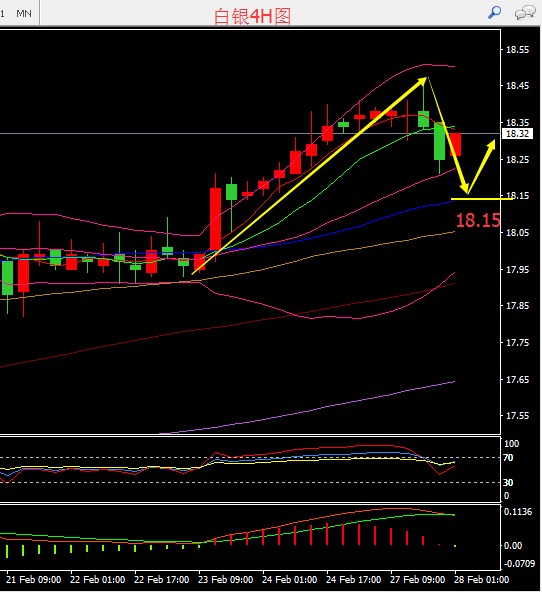Viewport: 542px width, 593px height.
Task: Click the oscillator level label 30
Action: [x=508, y=483]
